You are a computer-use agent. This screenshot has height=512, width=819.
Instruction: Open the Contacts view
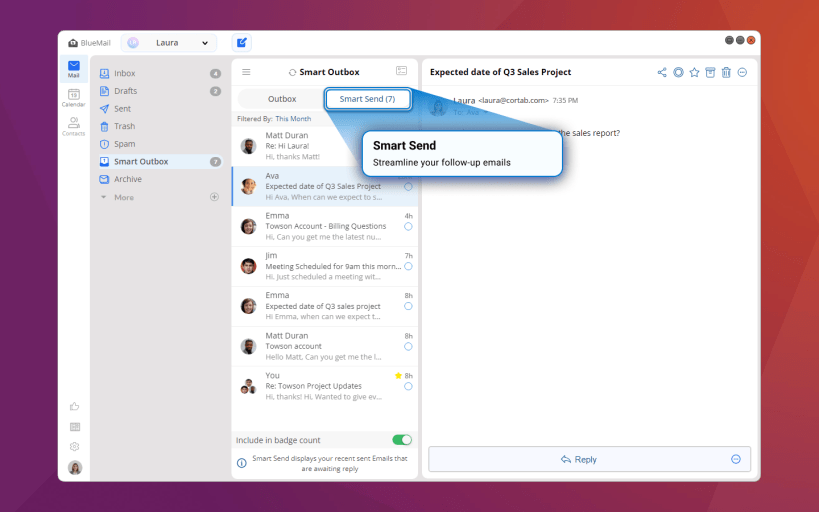74,126
